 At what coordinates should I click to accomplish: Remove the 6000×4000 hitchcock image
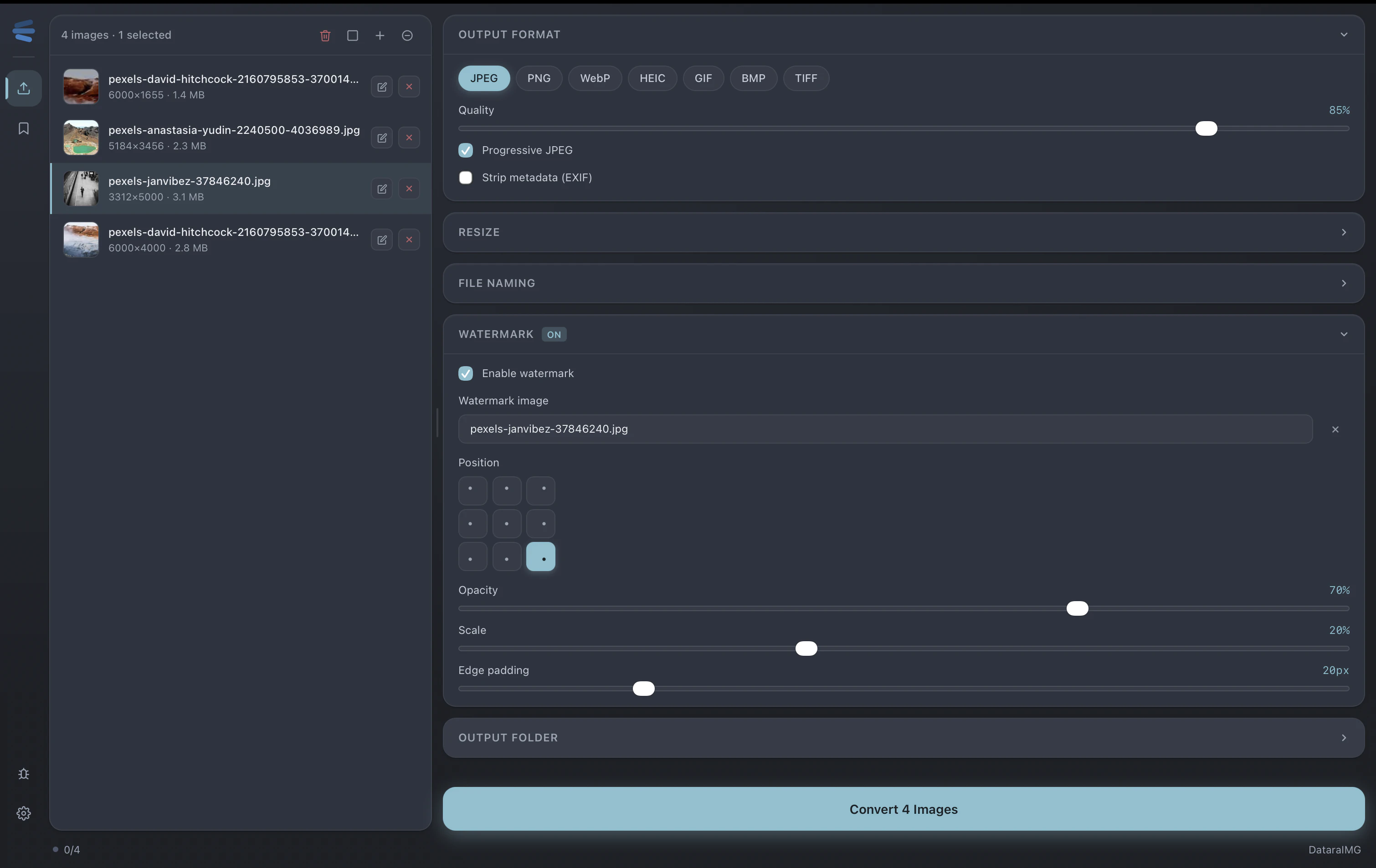click(409, 240)
